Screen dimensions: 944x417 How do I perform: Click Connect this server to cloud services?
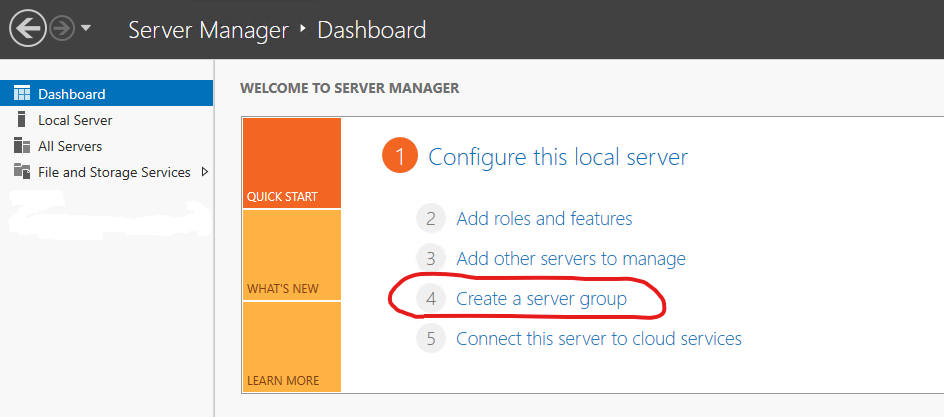pos(599,338)
